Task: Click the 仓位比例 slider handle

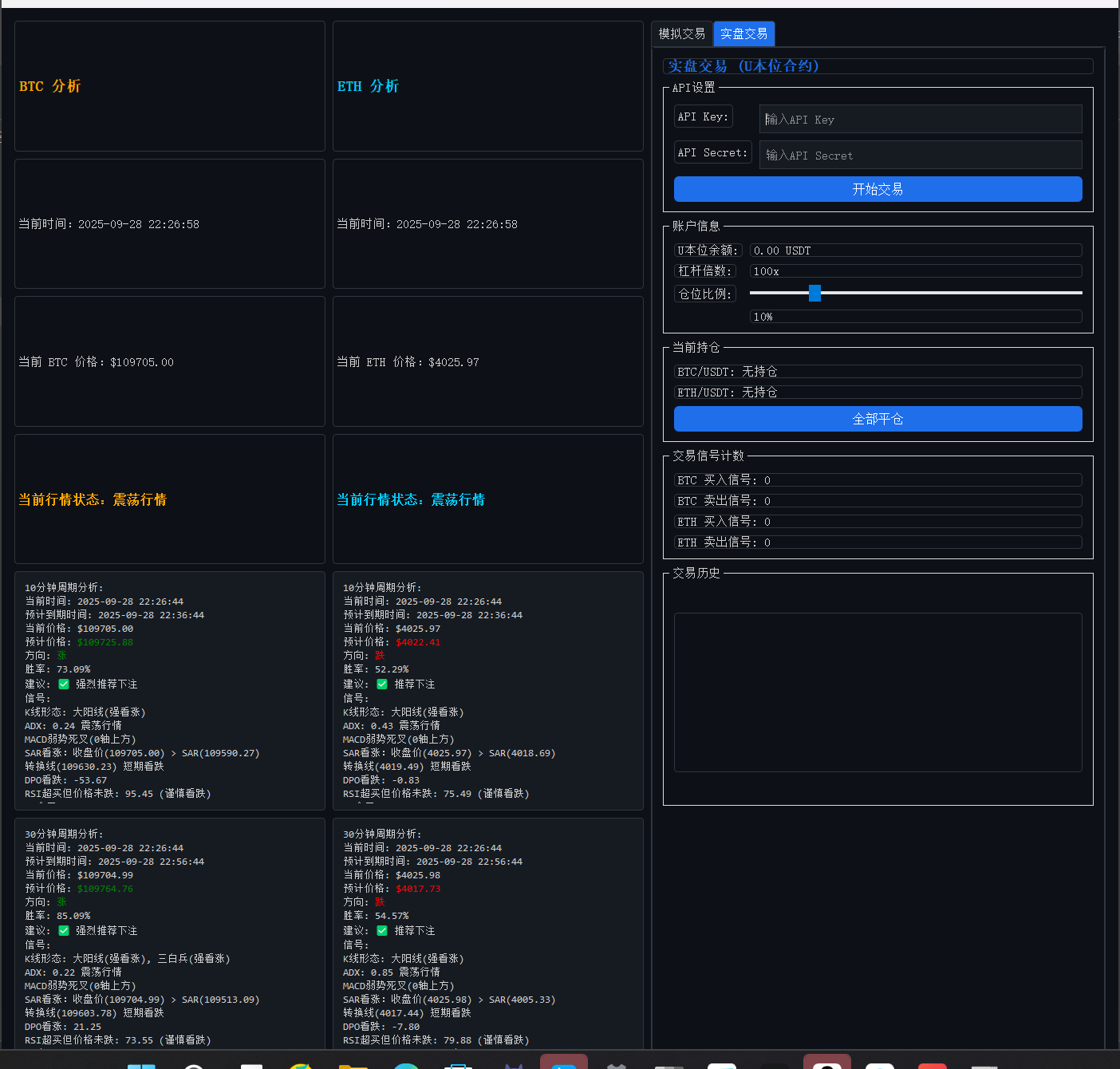Action: tap(814, 293)
